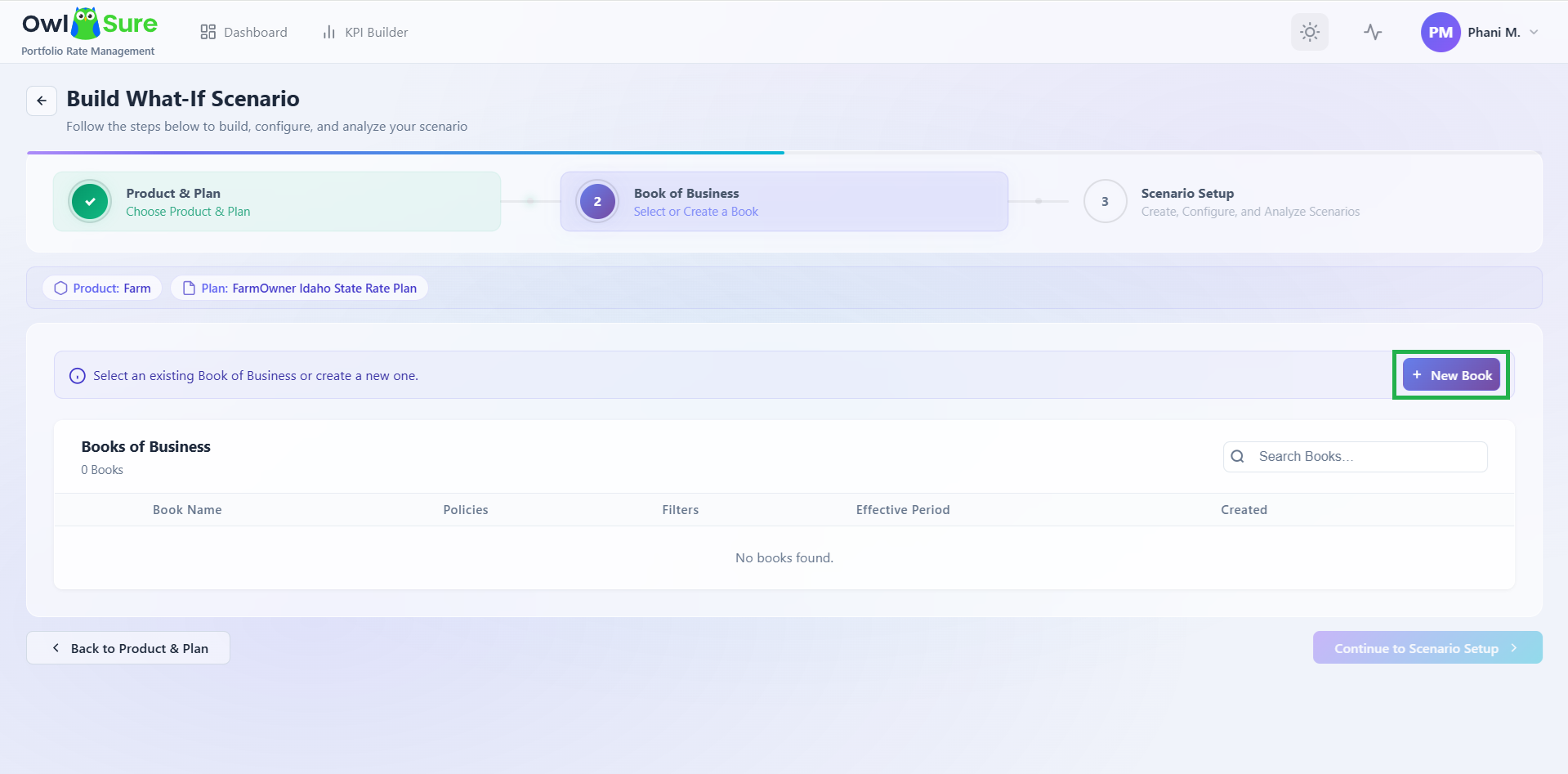Expand the Phani M. account dropdown chevron
The height and width of the screenshot is (774, 1568).
[1534, 32]
